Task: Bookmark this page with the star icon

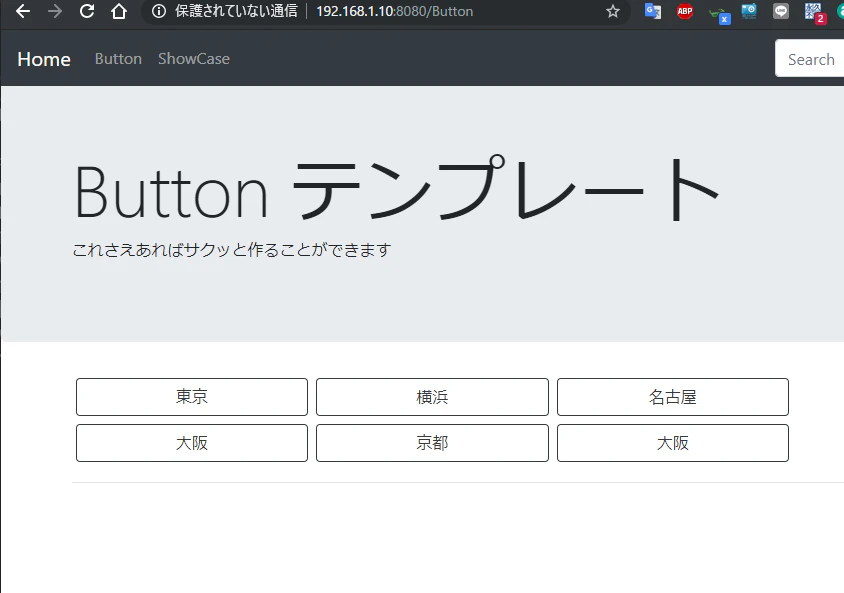Action: point(613,11)
